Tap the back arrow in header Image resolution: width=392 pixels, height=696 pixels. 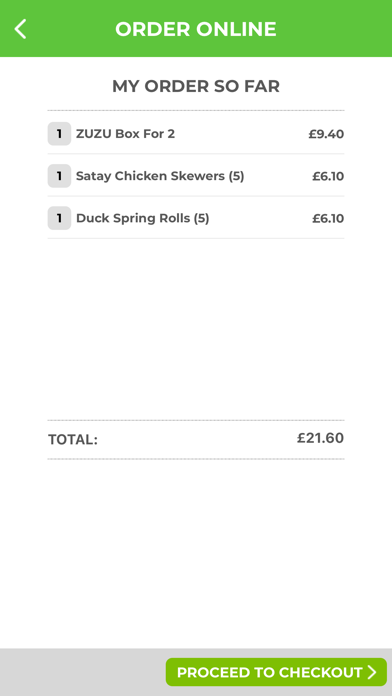pyautogui.click(x=20, y=29)
